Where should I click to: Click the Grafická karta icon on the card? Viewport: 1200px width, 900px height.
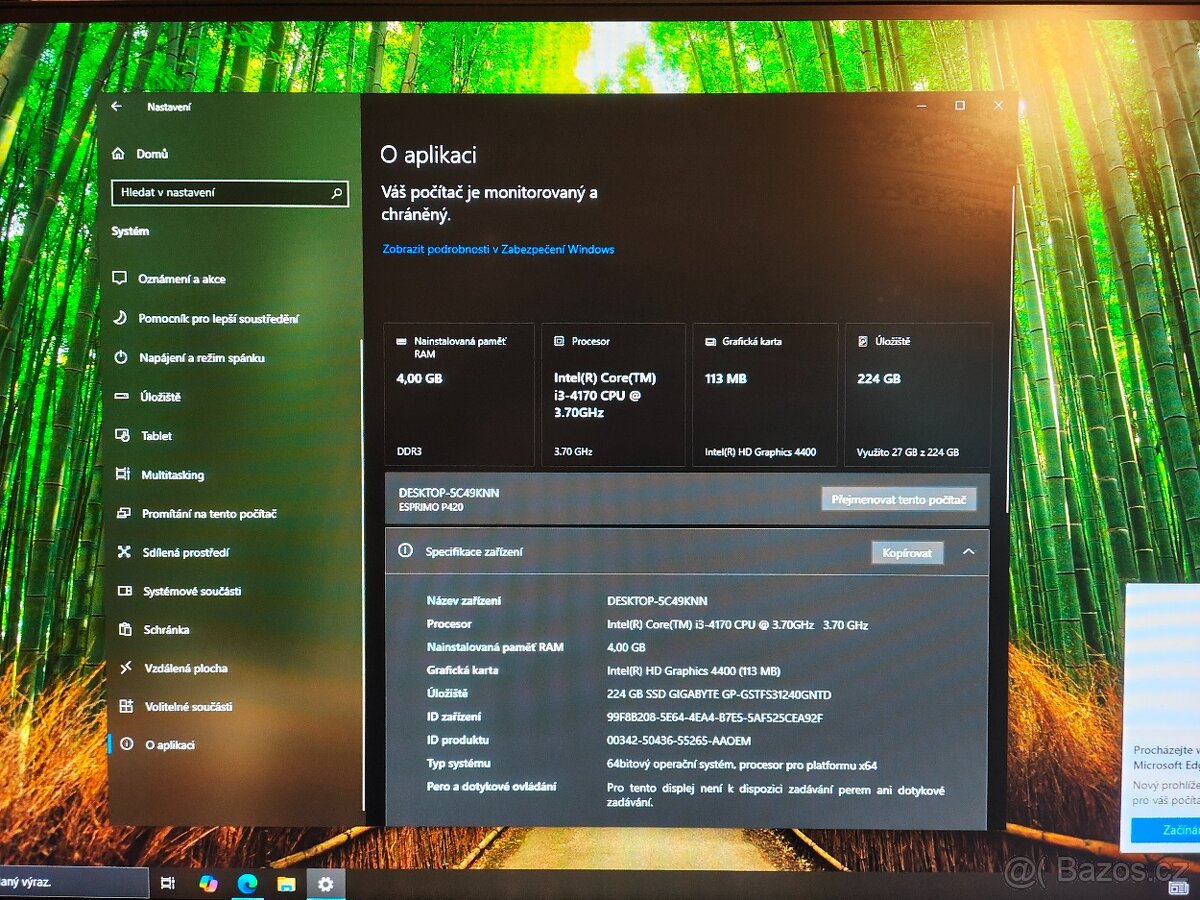click(x=710, y=340)
